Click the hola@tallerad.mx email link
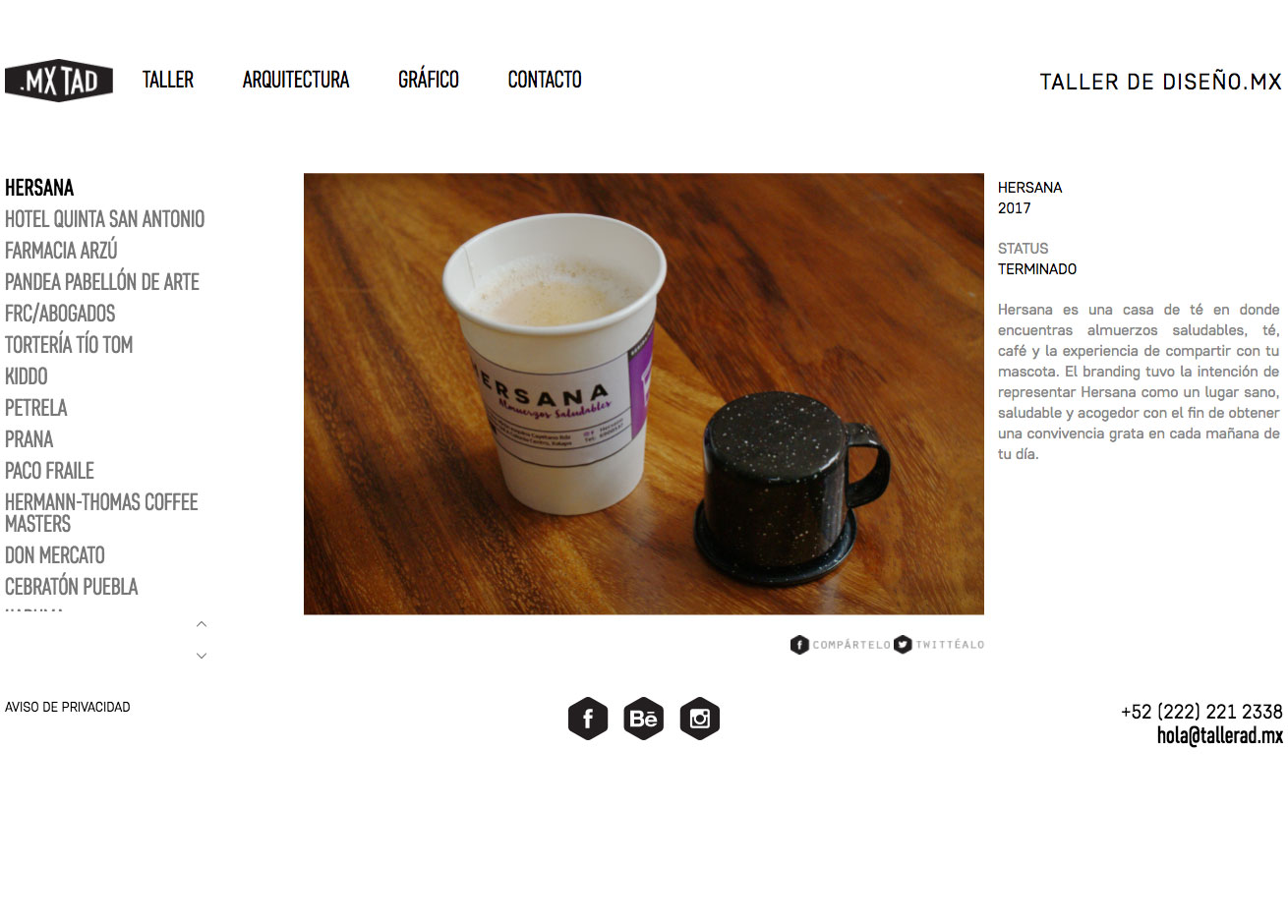This screenshot has height=924, width=1288. [1219, 735]
